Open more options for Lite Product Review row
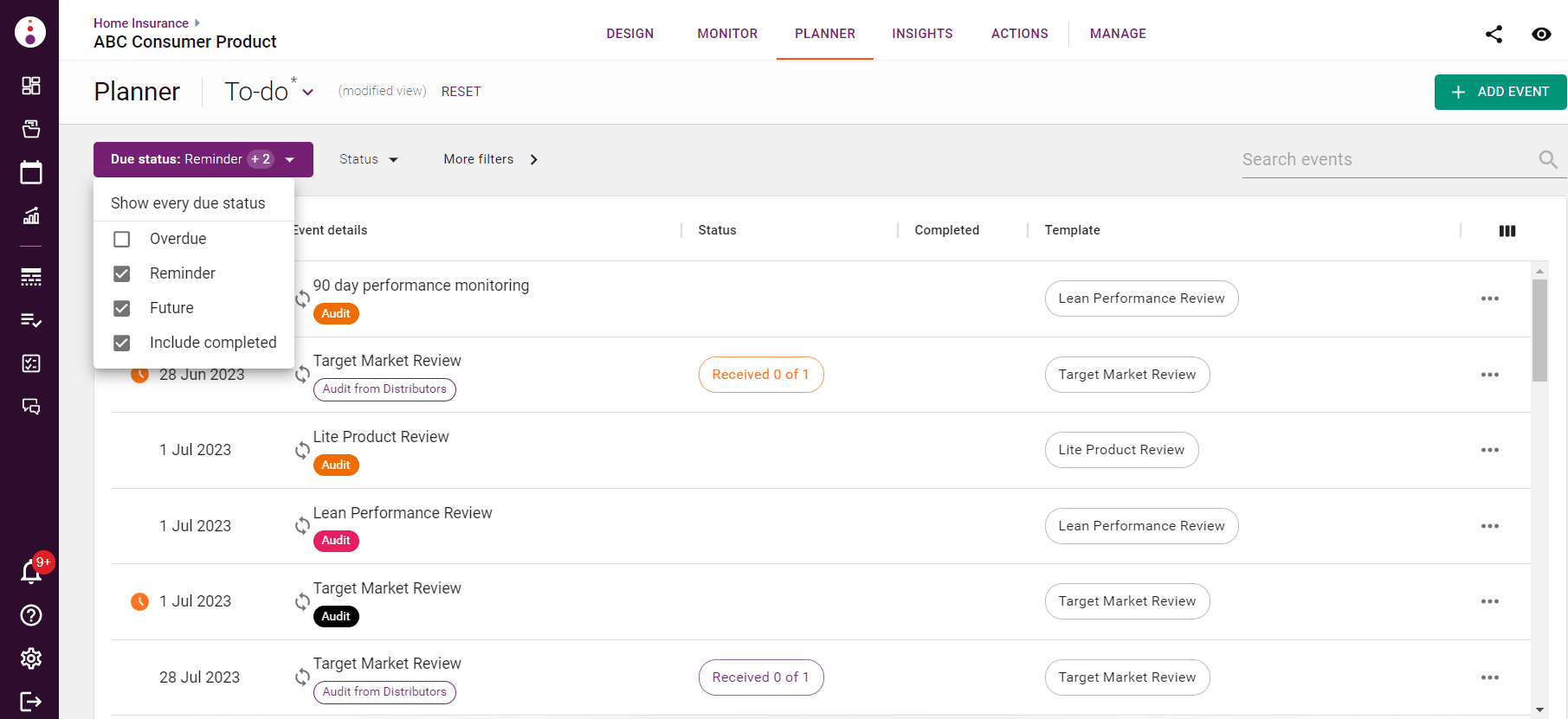 [1489, 450]
